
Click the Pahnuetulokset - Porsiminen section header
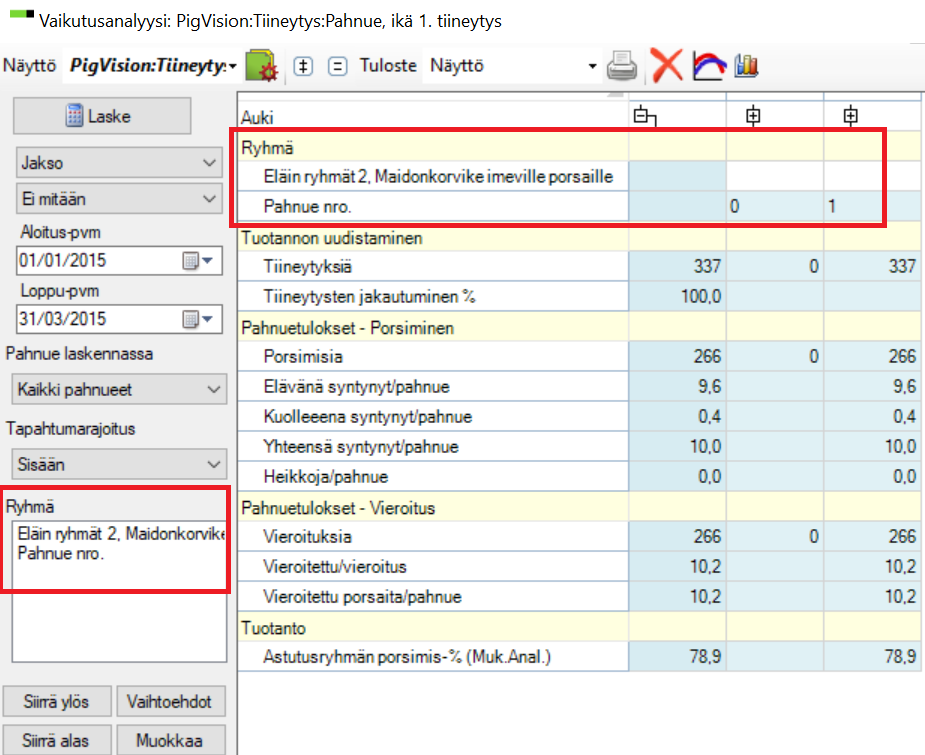tap(347, 328)
